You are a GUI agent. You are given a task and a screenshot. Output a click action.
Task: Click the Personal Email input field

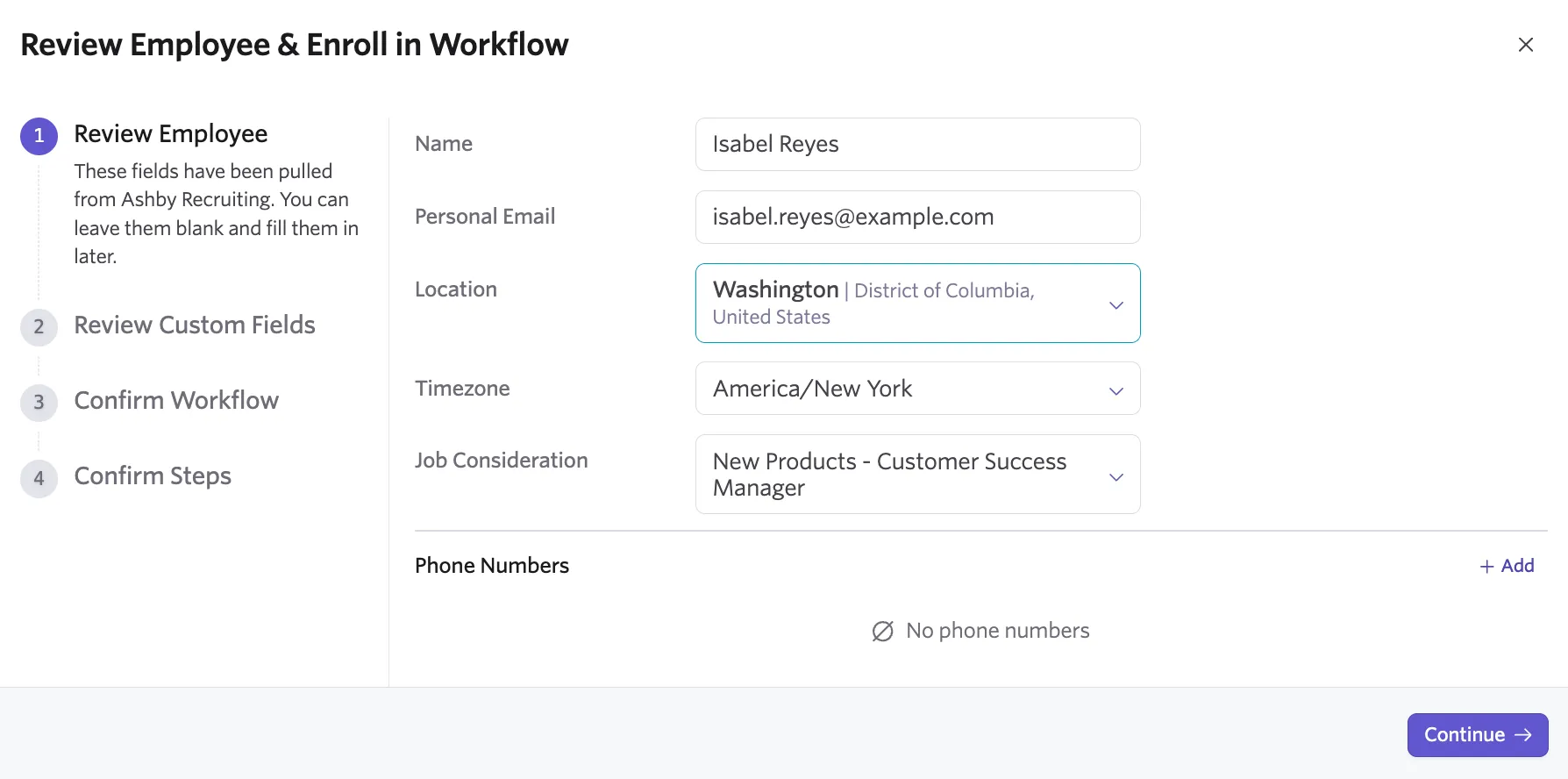tap(917, 218)
